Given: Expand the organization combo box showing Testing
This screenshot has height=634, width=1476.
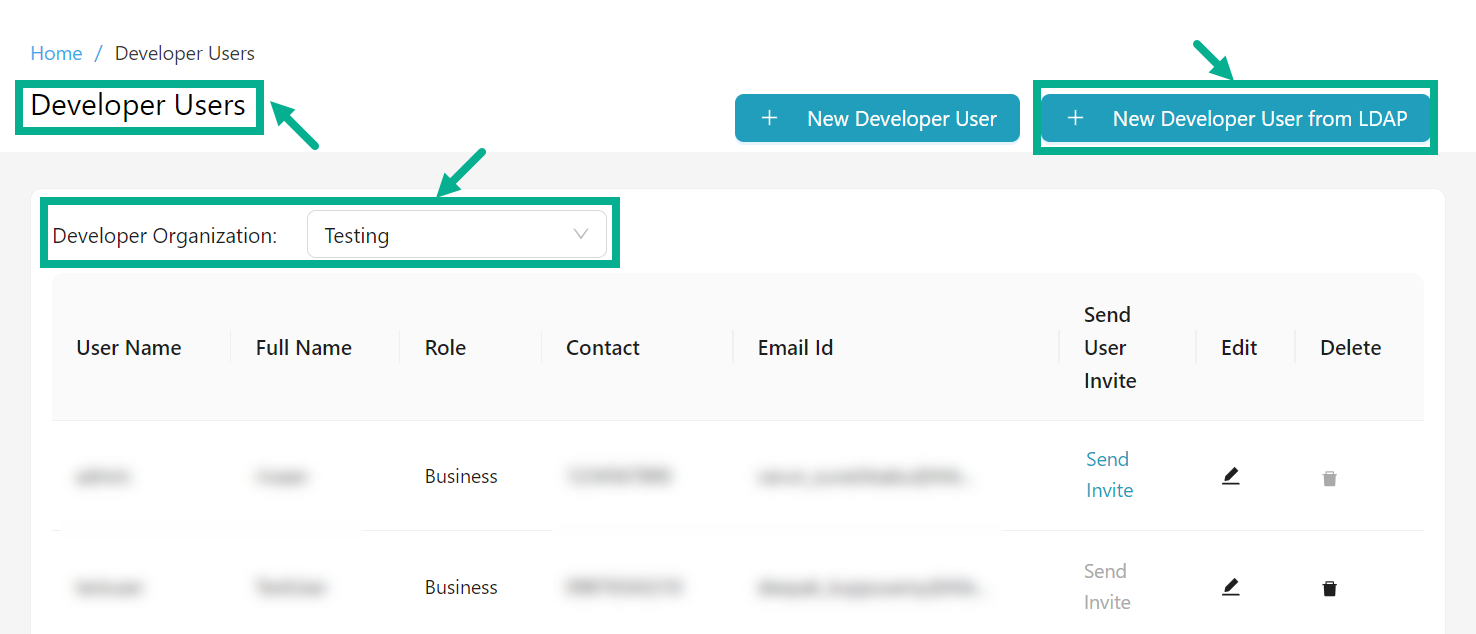Looking at the screenshot, I should (456, 234).
